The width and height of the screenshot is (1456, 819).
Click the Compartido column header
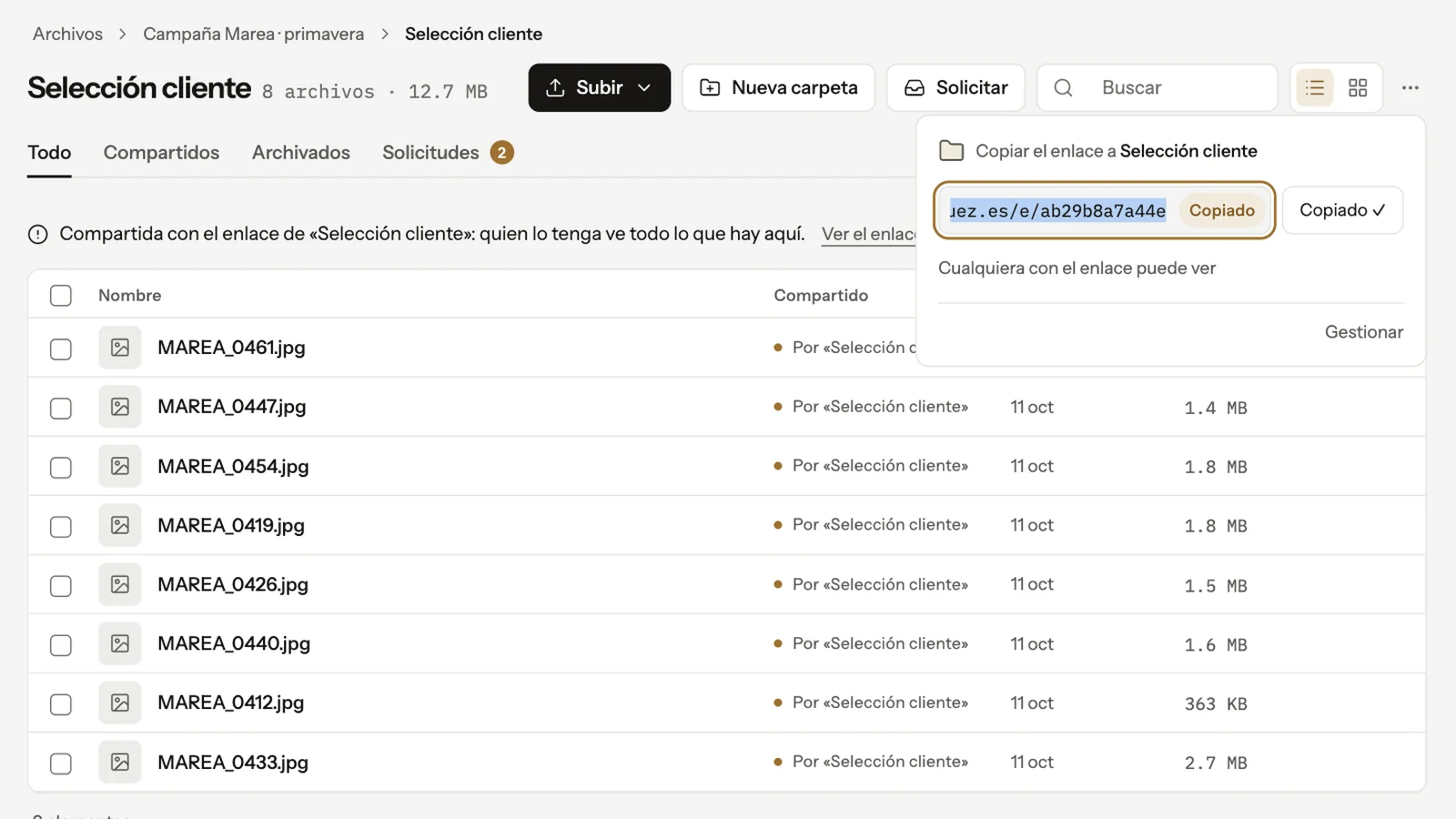pos(821,296)
